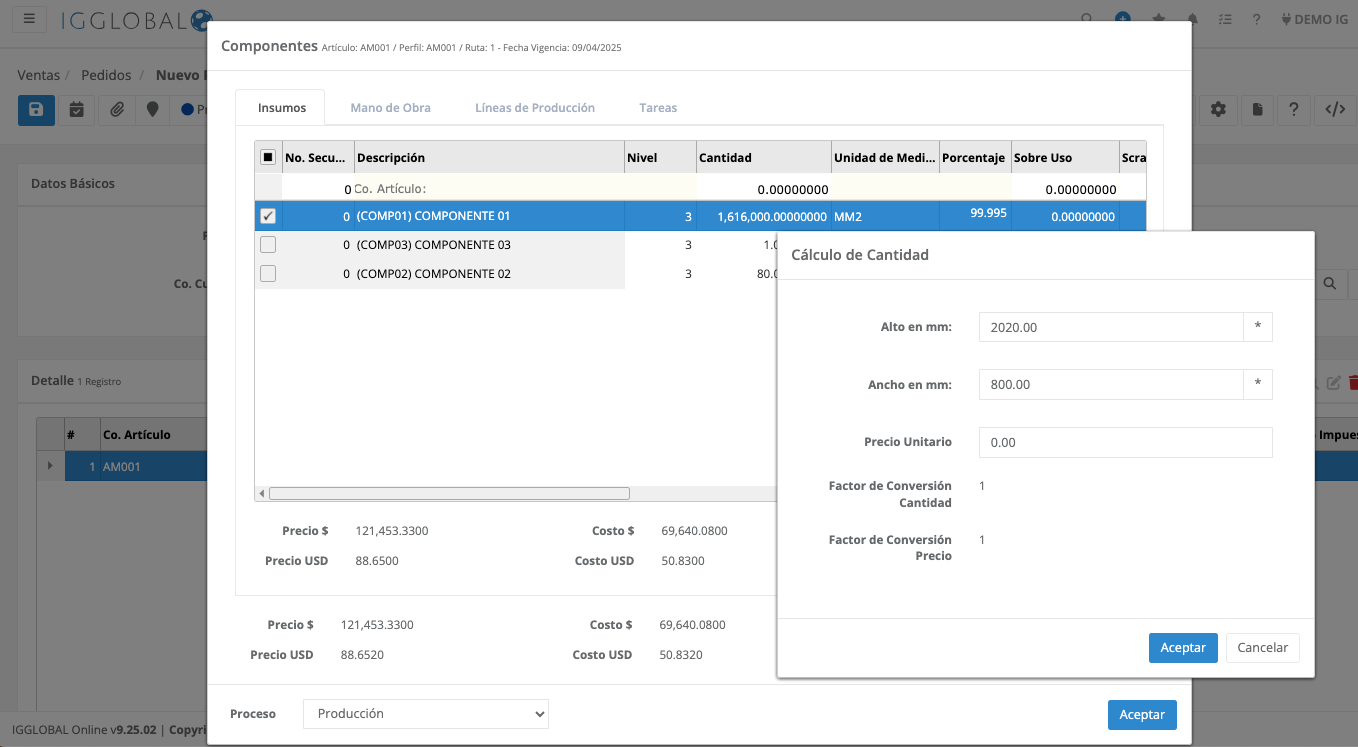Click the paperclip attachments icon
This screenshot has height=747, width=1358.
coord(117,110)
